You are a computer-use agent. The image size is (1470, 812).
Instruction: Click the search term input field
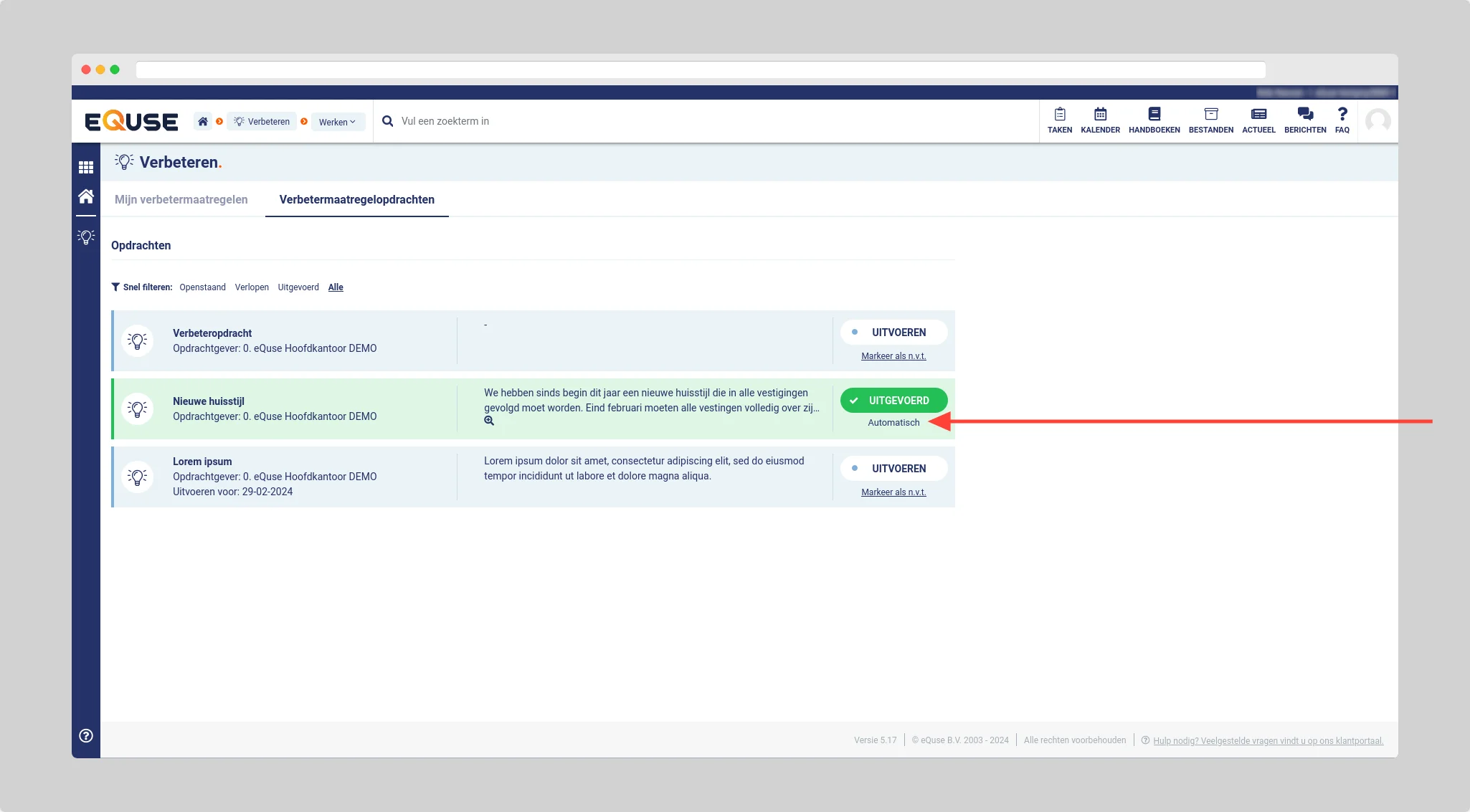[x=445, y=121]
